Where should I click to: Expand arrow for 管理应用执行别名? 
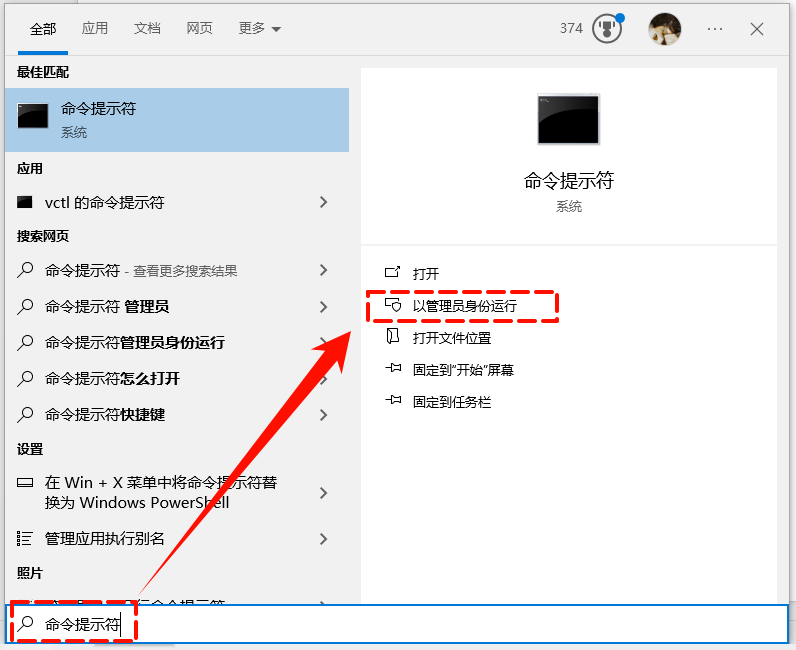point(323,539)
